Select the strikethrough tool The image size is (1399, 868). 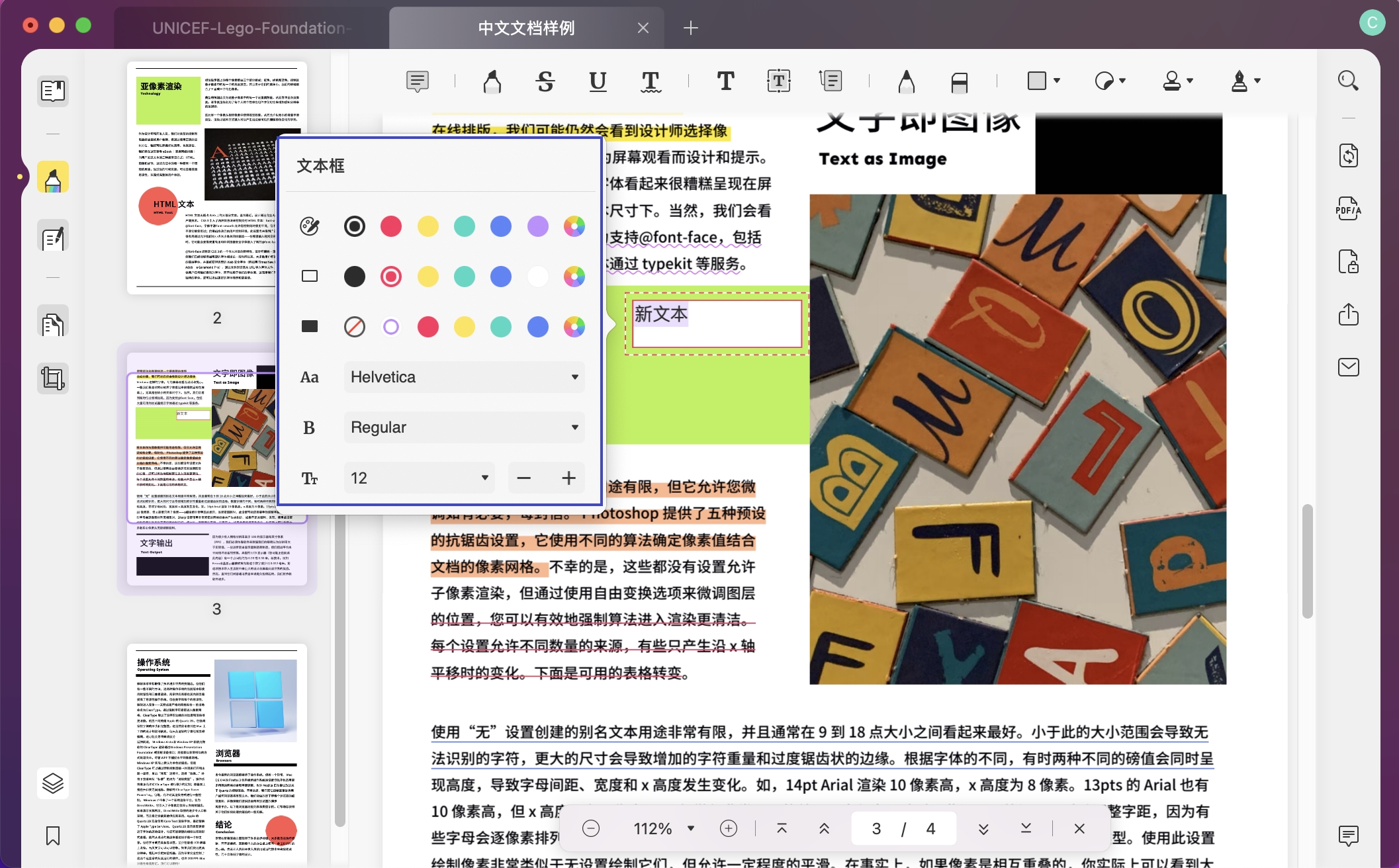coord(545,81)
